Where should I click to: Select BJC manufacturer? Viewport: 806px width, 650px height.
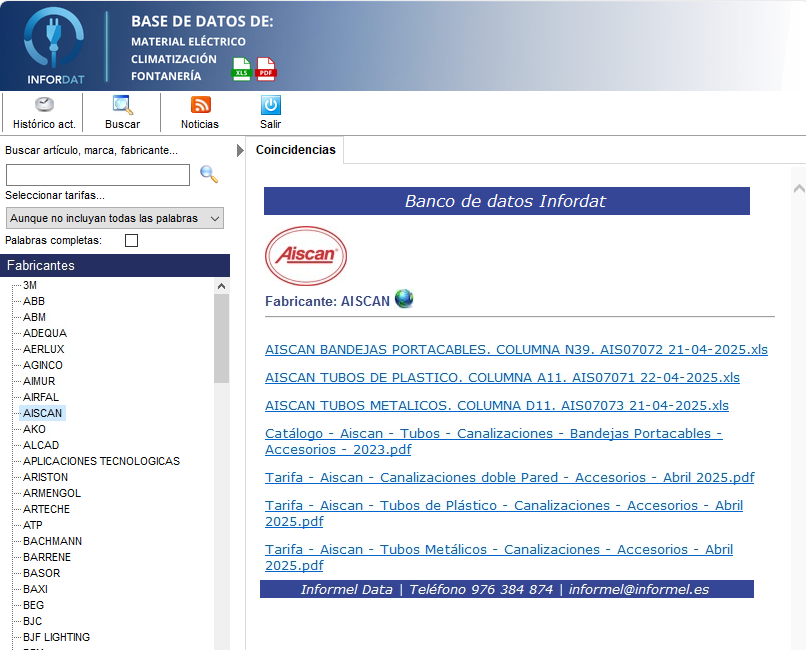(x=32, y=621)
